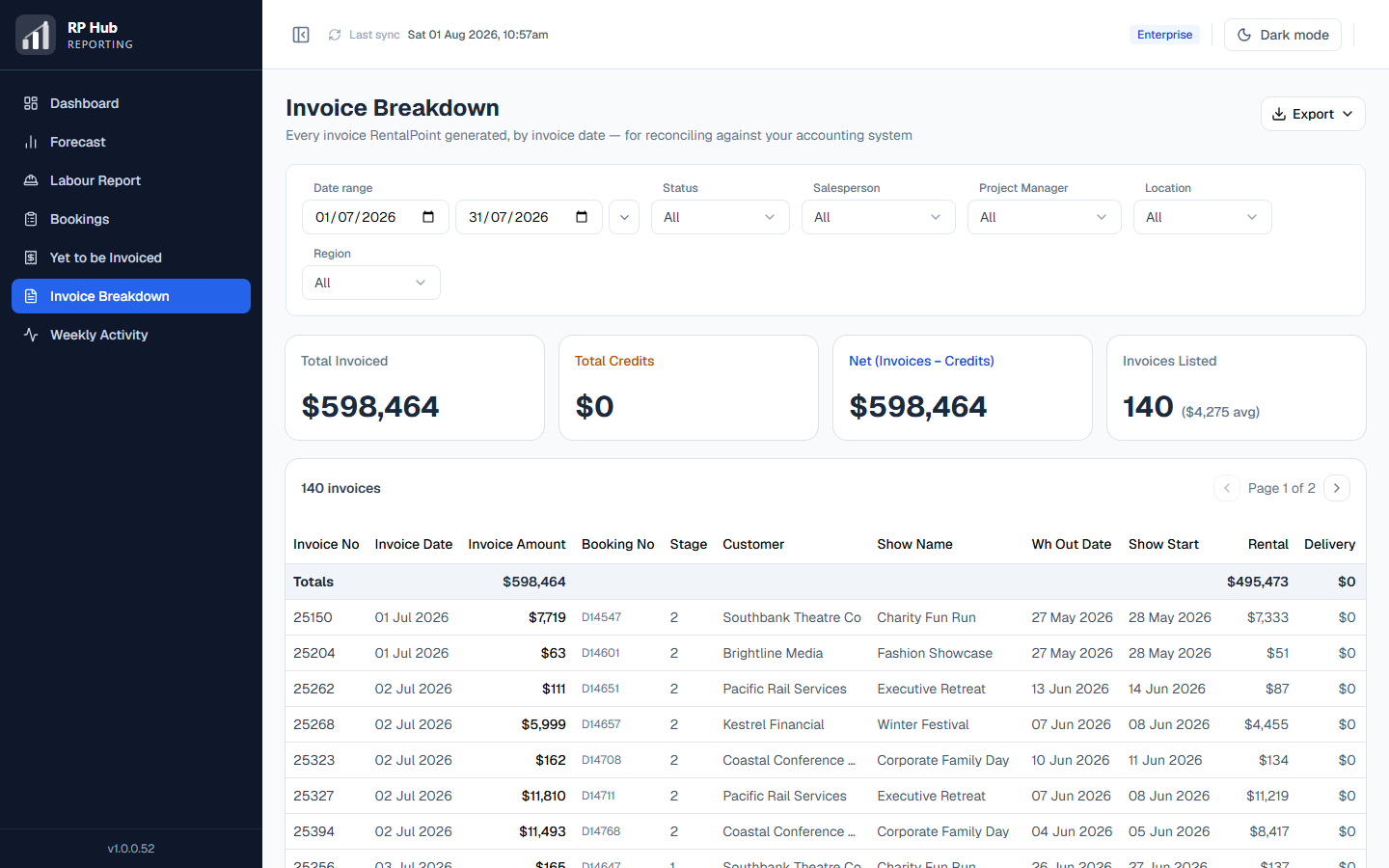Click the RP Hub logo icon

[x=36, y=35]
